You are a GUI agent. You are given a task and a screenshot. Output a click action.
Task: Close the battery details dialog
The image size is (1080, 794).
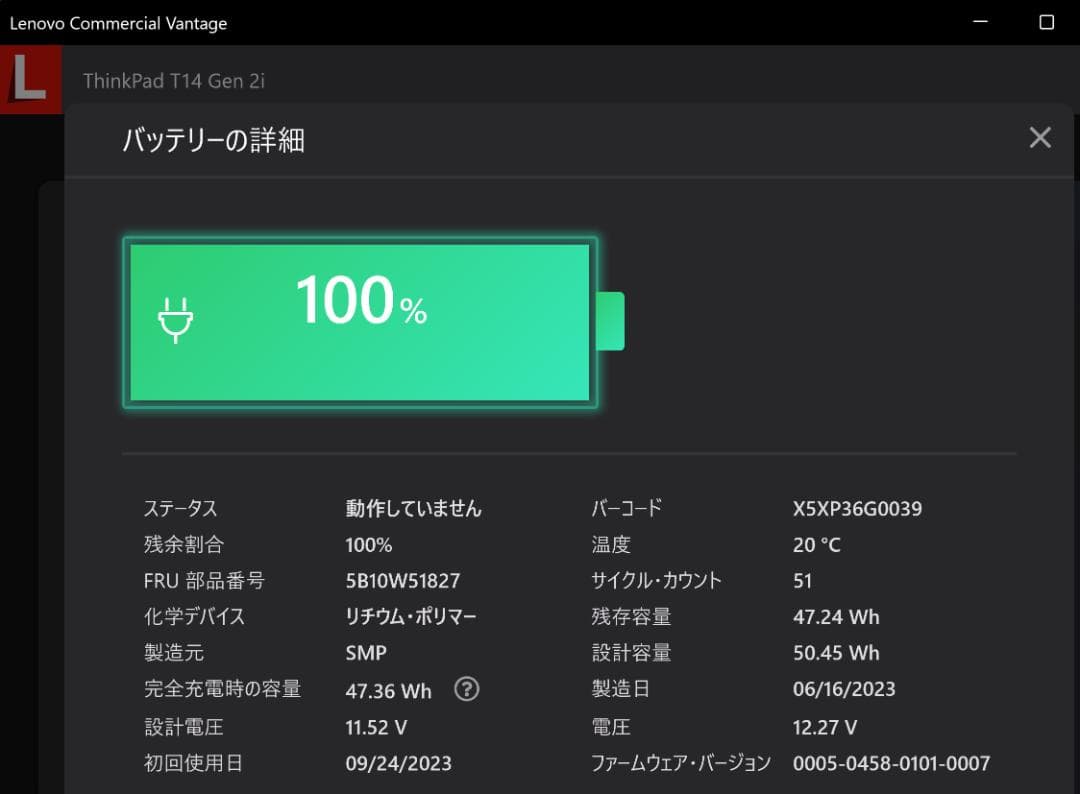(x=1040, y=137)
